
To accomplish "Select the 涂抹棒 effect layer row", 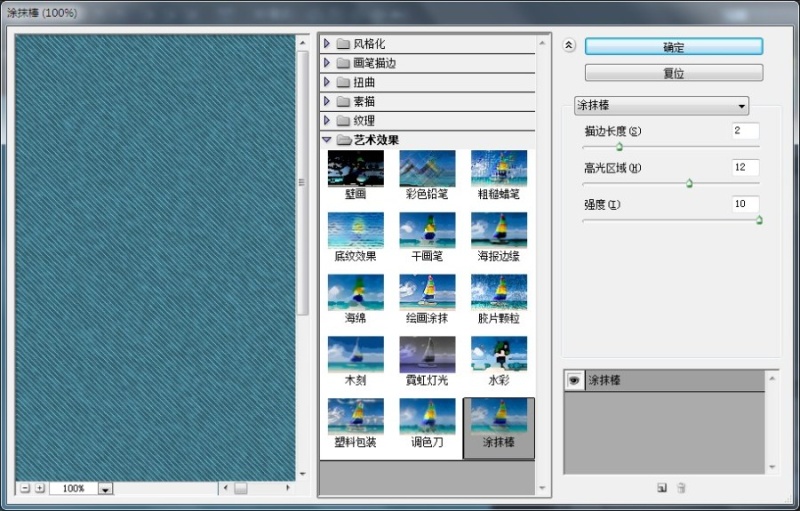I will [x=670, y=380].
